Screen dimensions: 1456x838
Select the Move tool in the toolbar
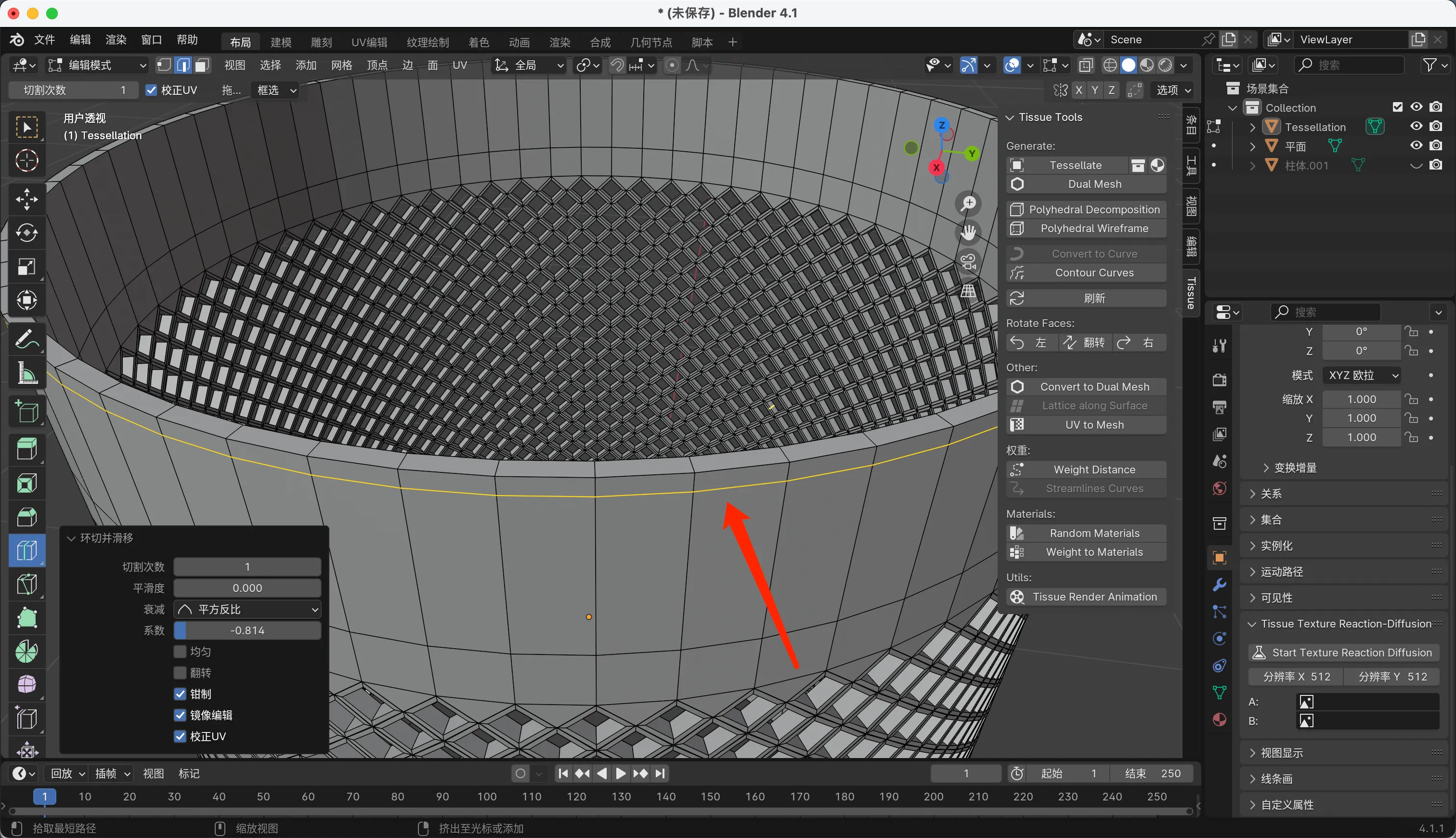pyautogui.click(x=26, y=199)
